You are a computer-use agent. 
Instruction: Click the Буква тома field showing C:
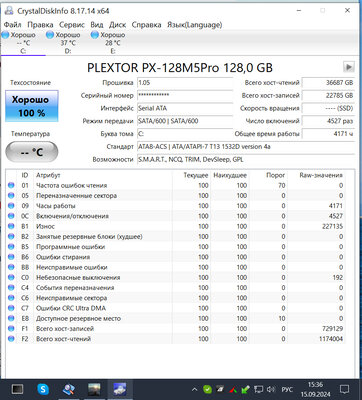click(185, 134)
